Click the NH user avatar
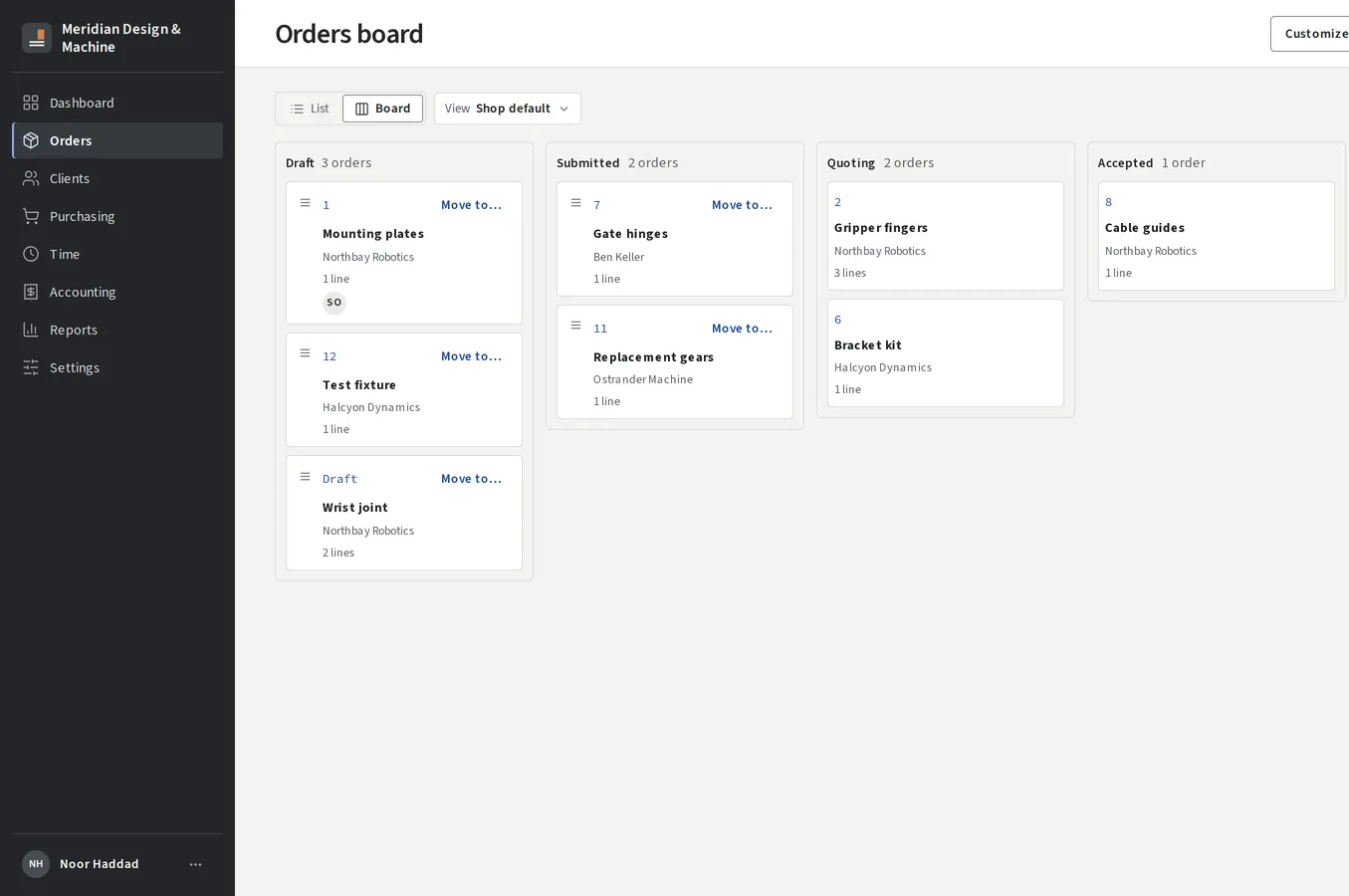Viewport: 1349px width, 896px height. [36, 864]
